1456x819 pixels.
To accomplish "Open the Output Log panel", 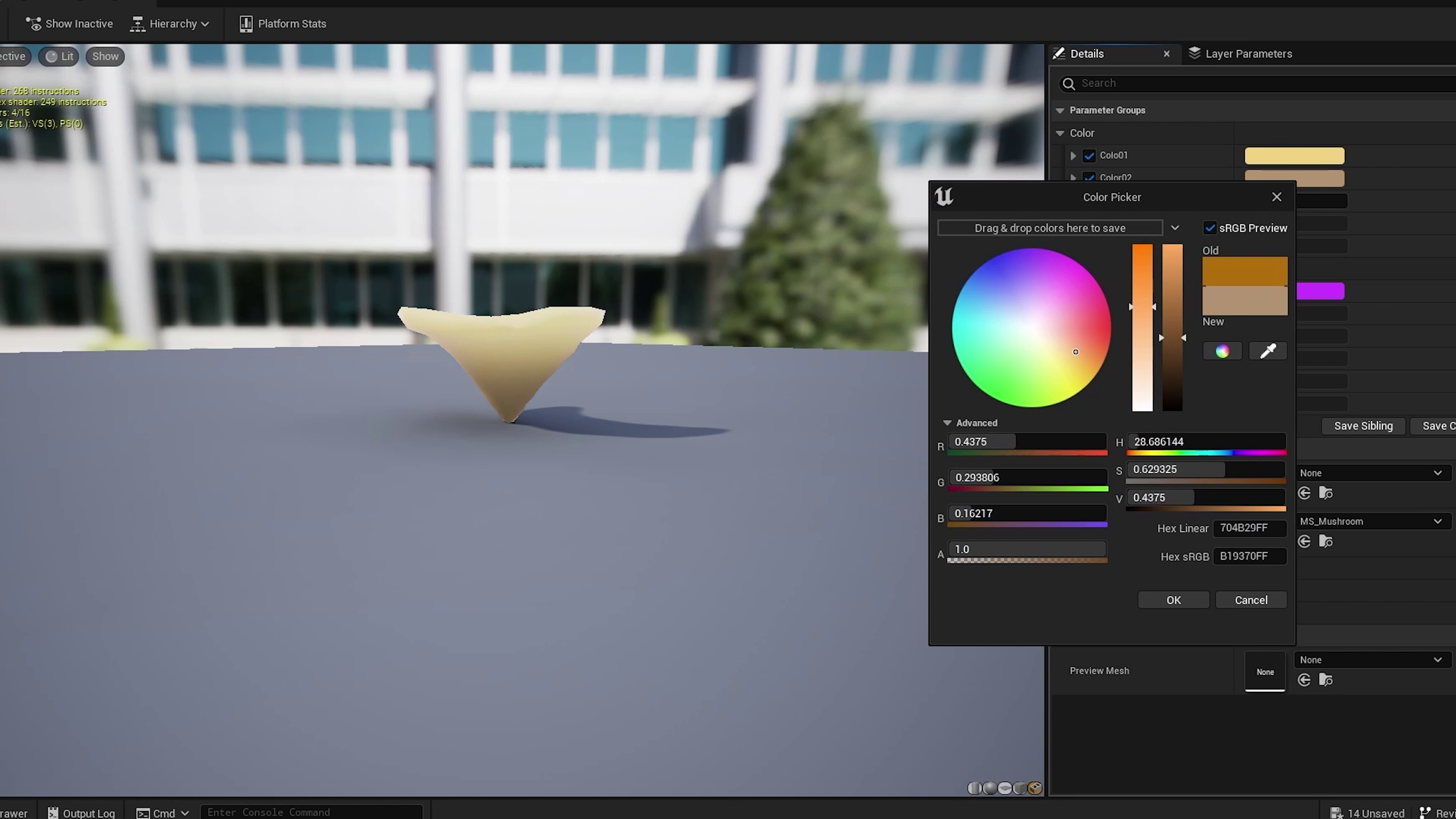I will click(x=82, y=813).
